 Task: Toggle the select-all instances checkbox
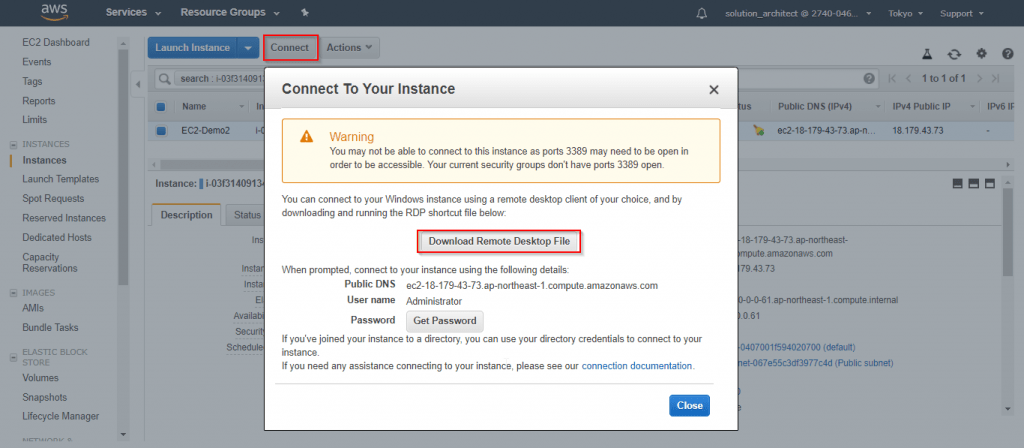click(x=161, y=106)
